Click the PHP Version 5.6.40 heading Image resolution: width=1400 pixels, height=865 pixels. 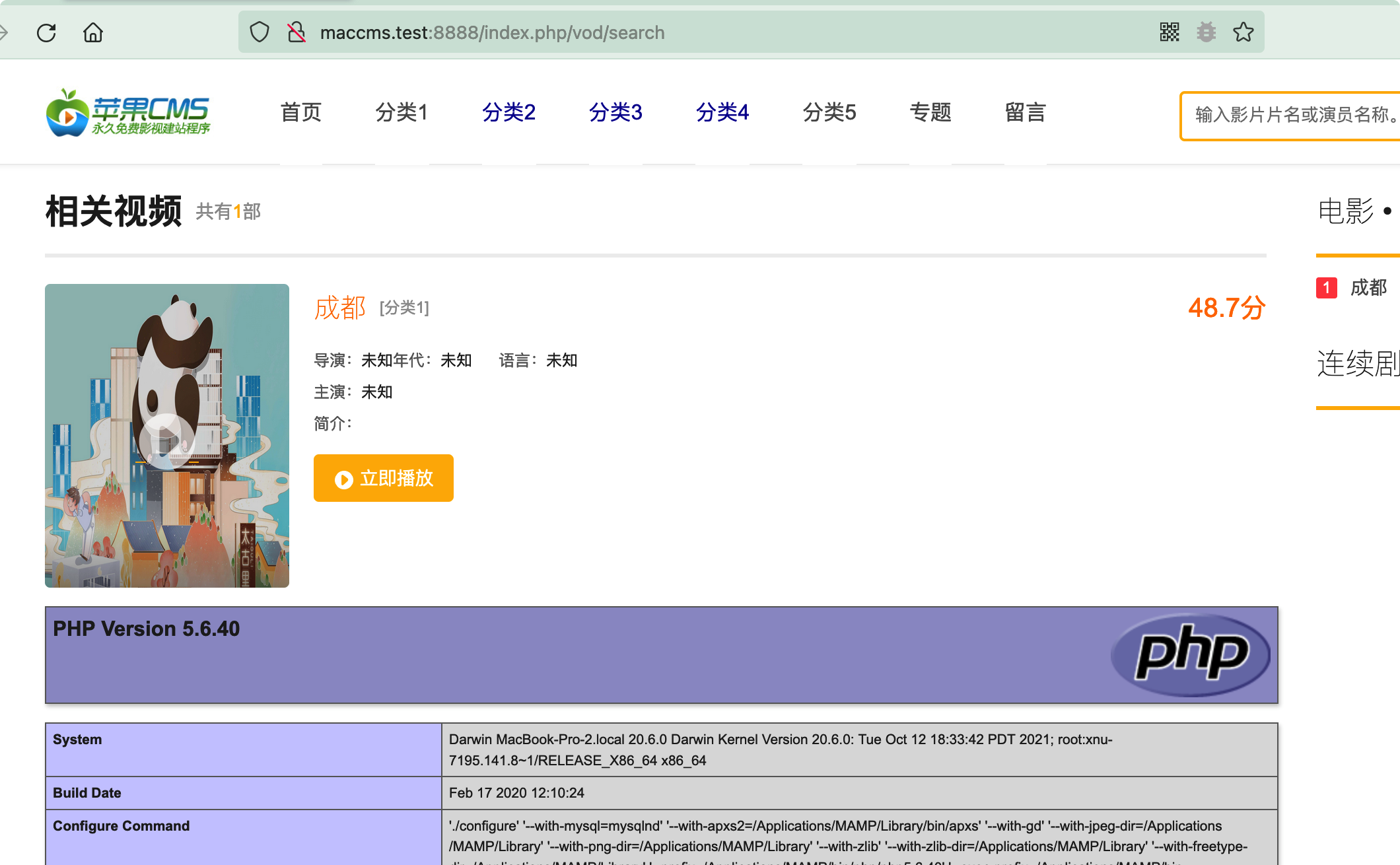[146, 629]
